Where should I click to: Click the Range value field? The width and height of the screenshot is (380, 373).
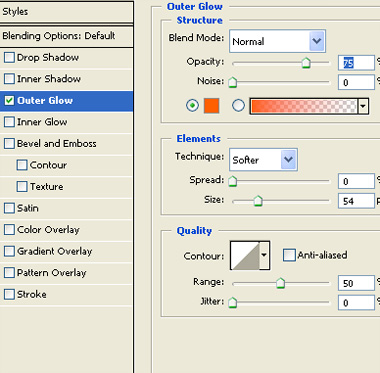click(356, 283)
